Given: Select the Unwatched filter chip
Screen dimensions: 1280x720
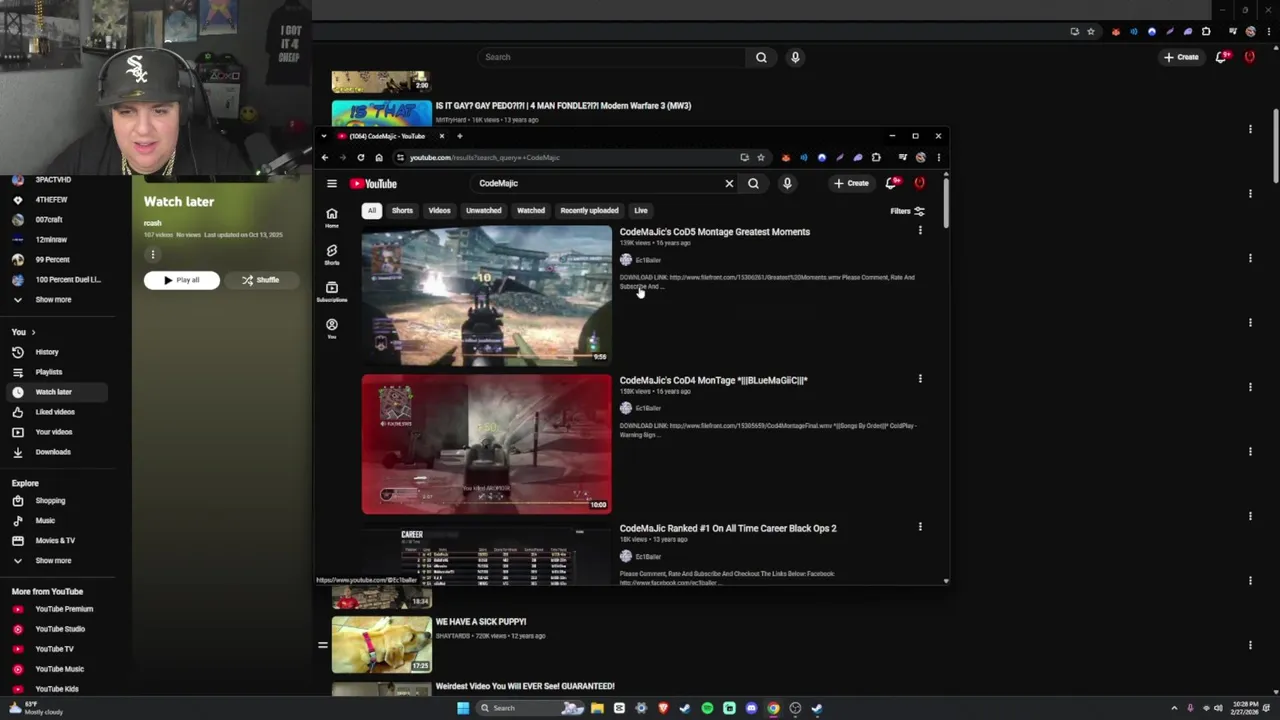Looking at the screenshot, I should coord(483,211).
